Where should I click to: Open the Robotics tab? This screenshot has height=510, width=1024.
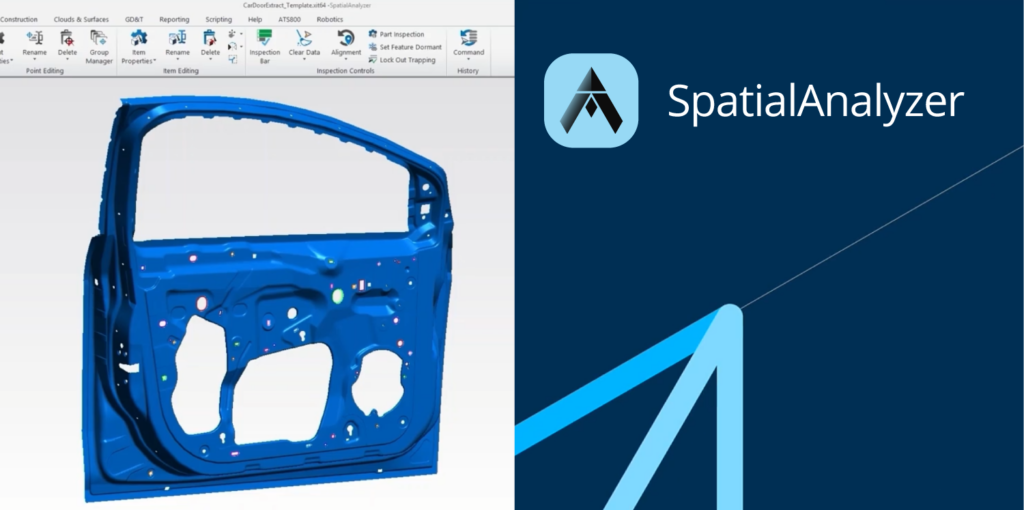pos(330,20)
